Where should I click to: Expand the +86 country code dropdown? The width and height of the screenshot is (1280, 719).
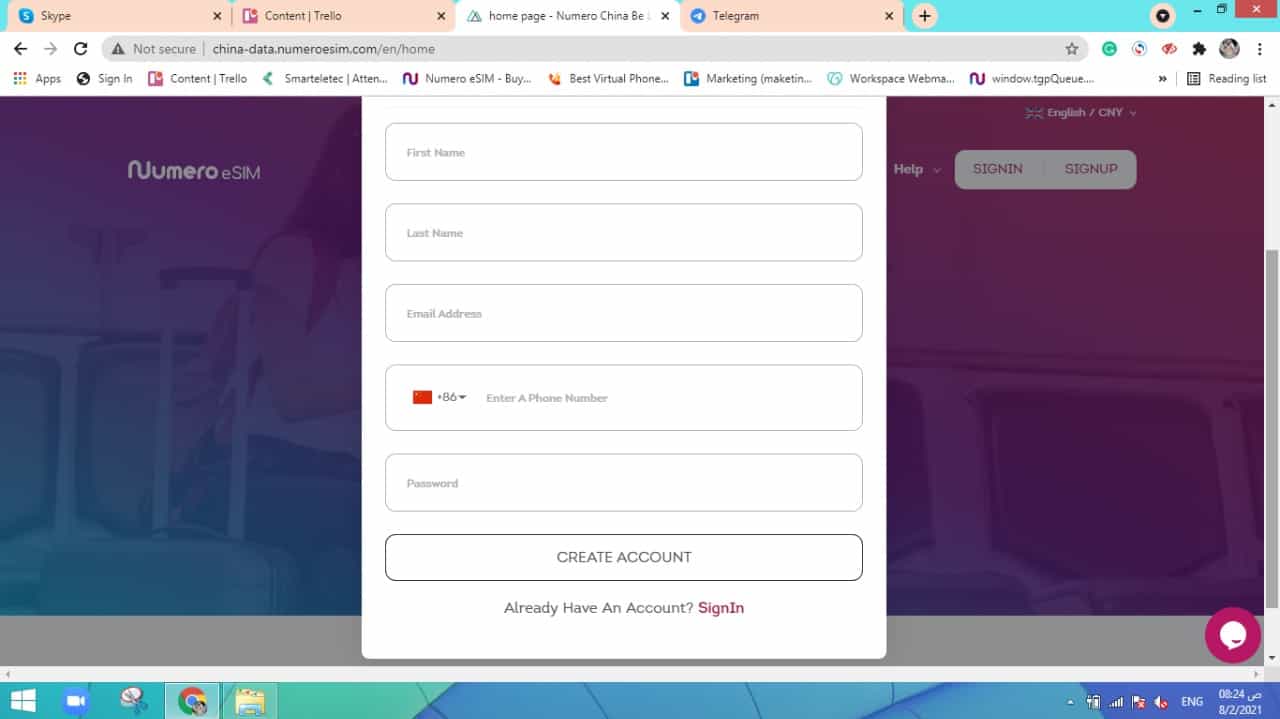[440, 397]
